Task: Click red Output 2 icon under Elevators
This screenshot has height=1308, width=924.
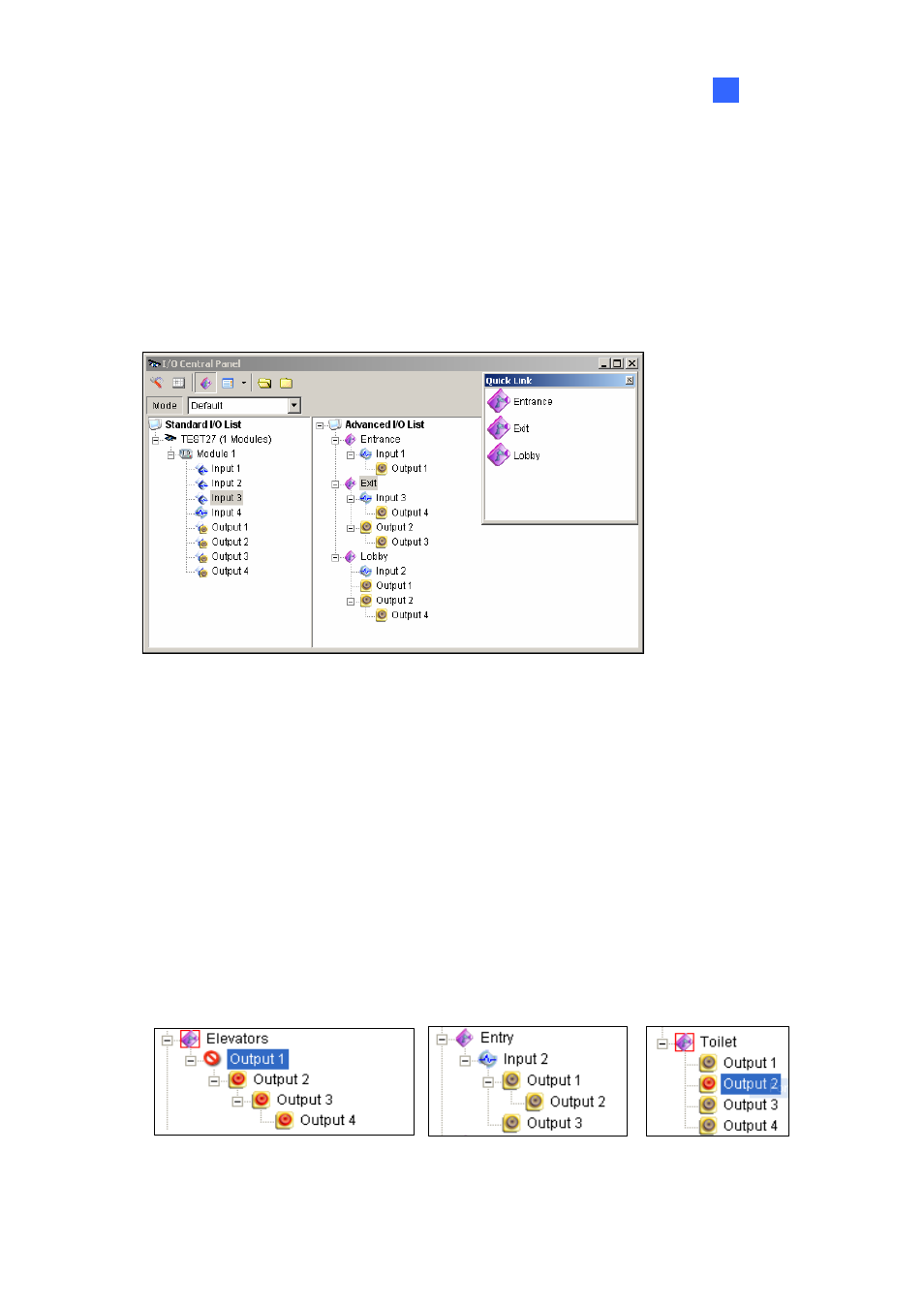Action: (x=238, y=1079)
